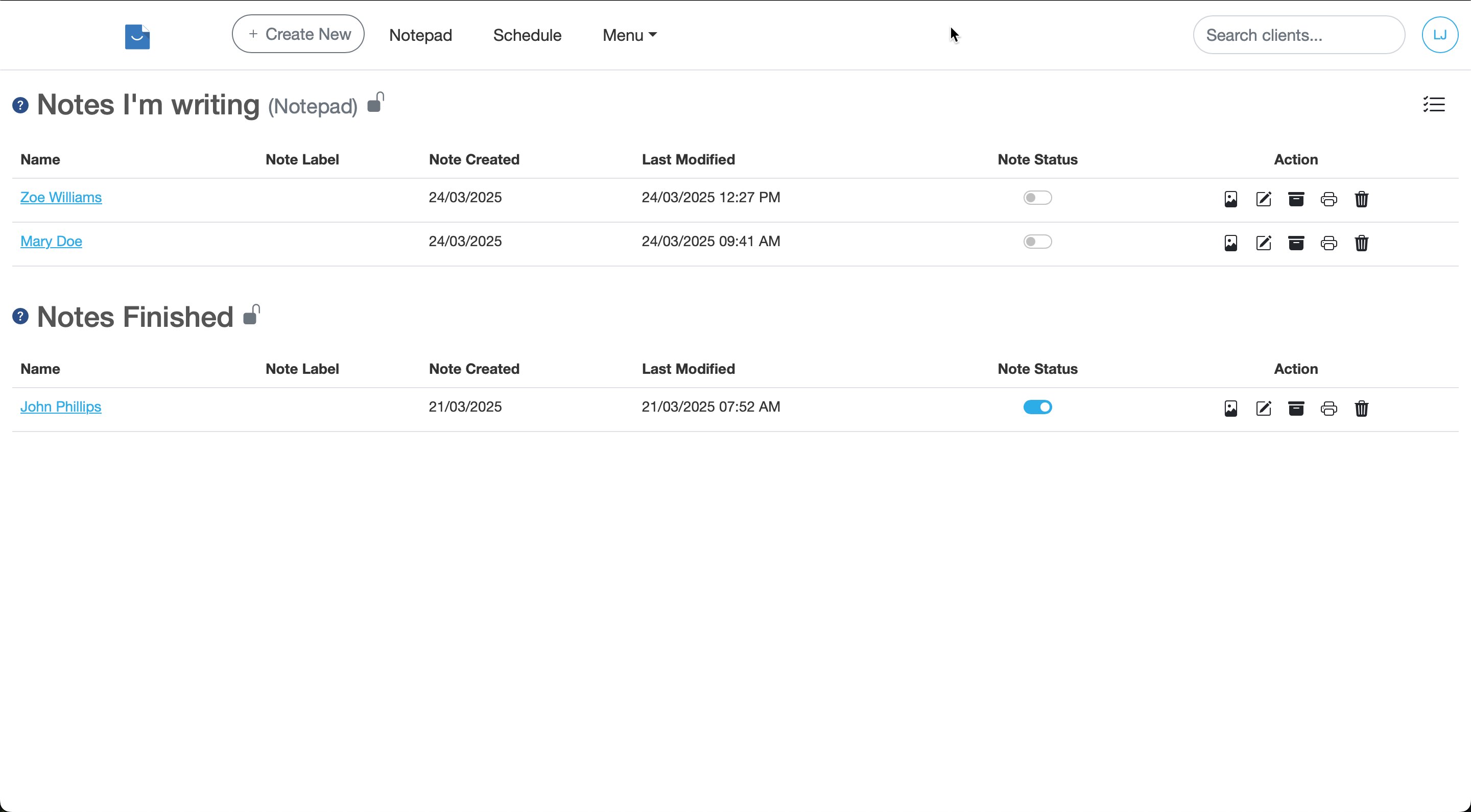Image resolution: width=1471 pixels, height=812 pixels.
Task: Toggle note status for Zoe Williams
Action: (x=1037, y=198)
